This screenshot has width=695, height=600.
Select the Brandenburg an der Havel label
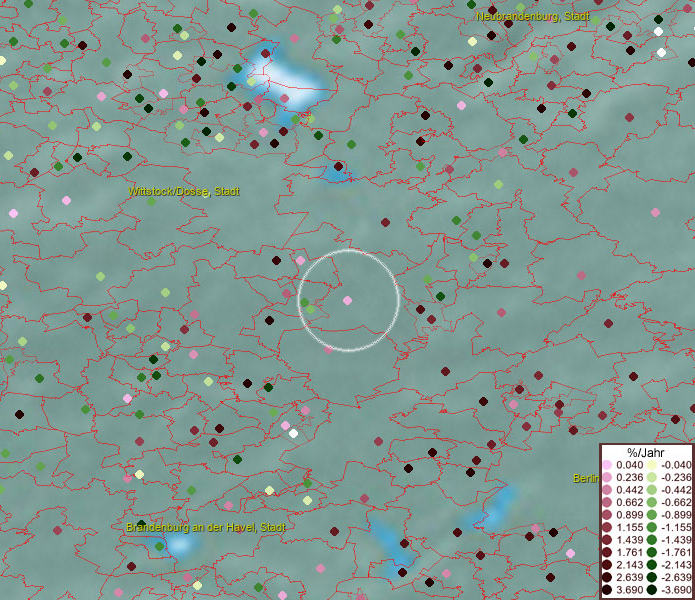point(206,527)
